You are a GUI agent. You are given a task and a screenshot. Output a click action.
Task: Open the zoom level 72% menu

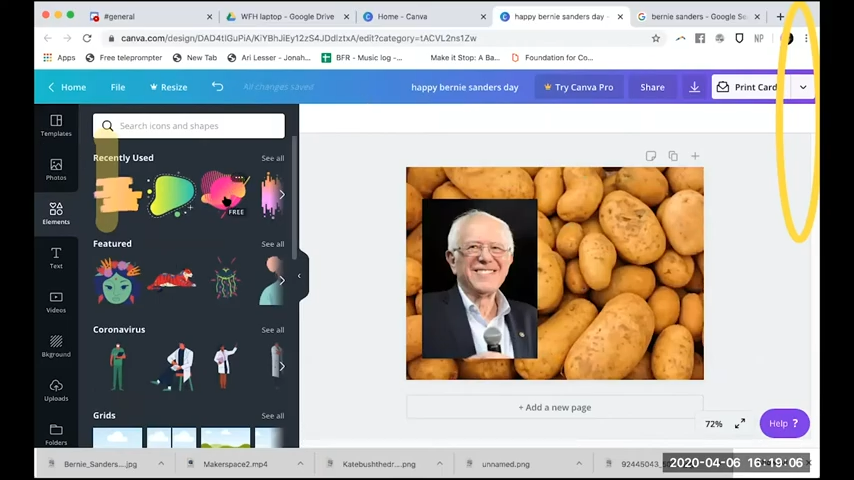pos(713,423)
